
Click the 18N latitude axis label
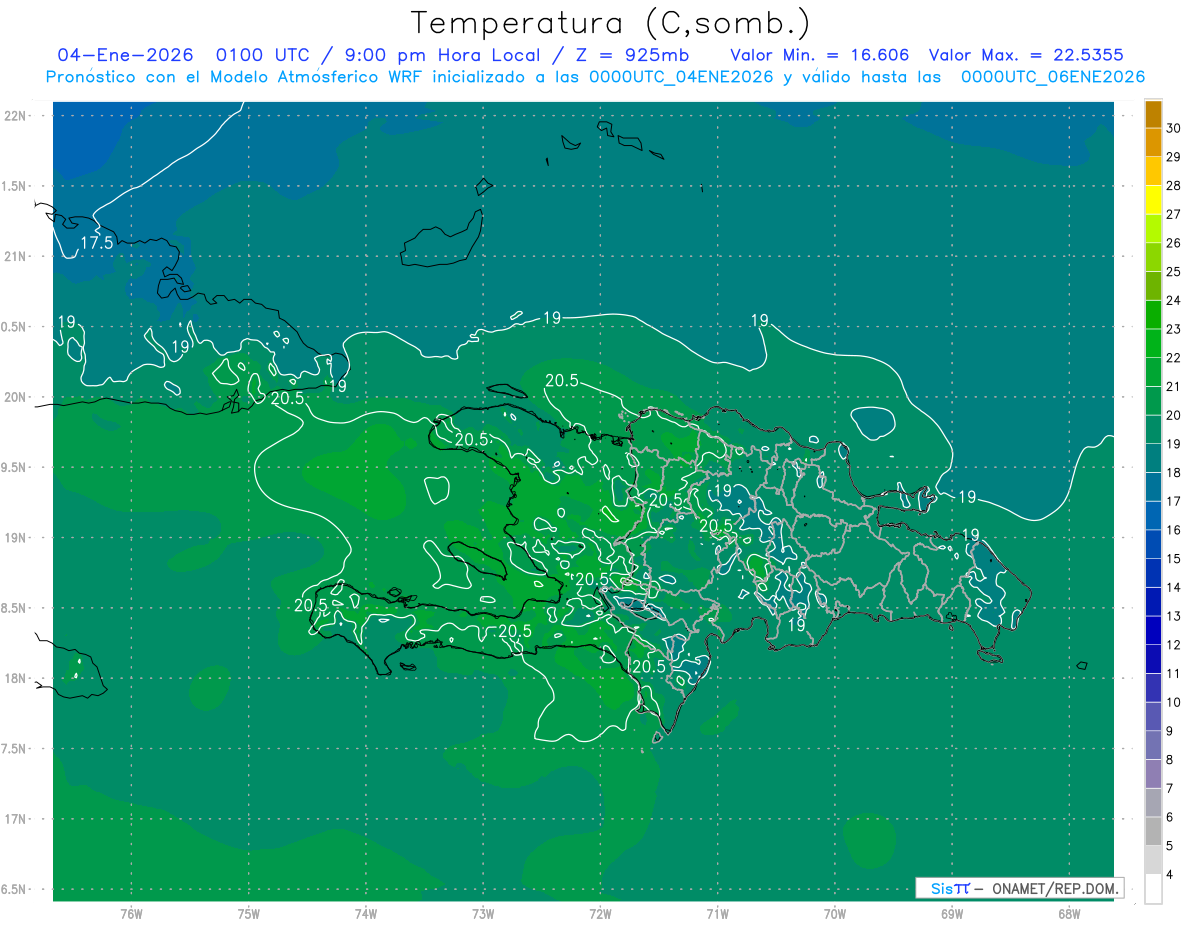tap(15, 679)
